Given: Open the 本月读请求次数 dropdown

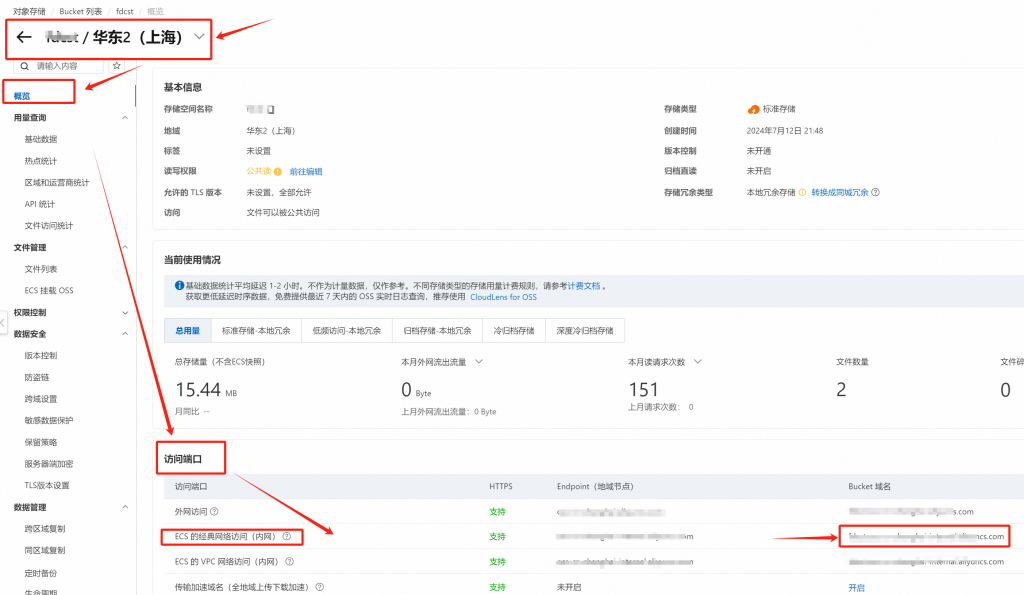Looking at the screenshot, I should pos(697,362).
